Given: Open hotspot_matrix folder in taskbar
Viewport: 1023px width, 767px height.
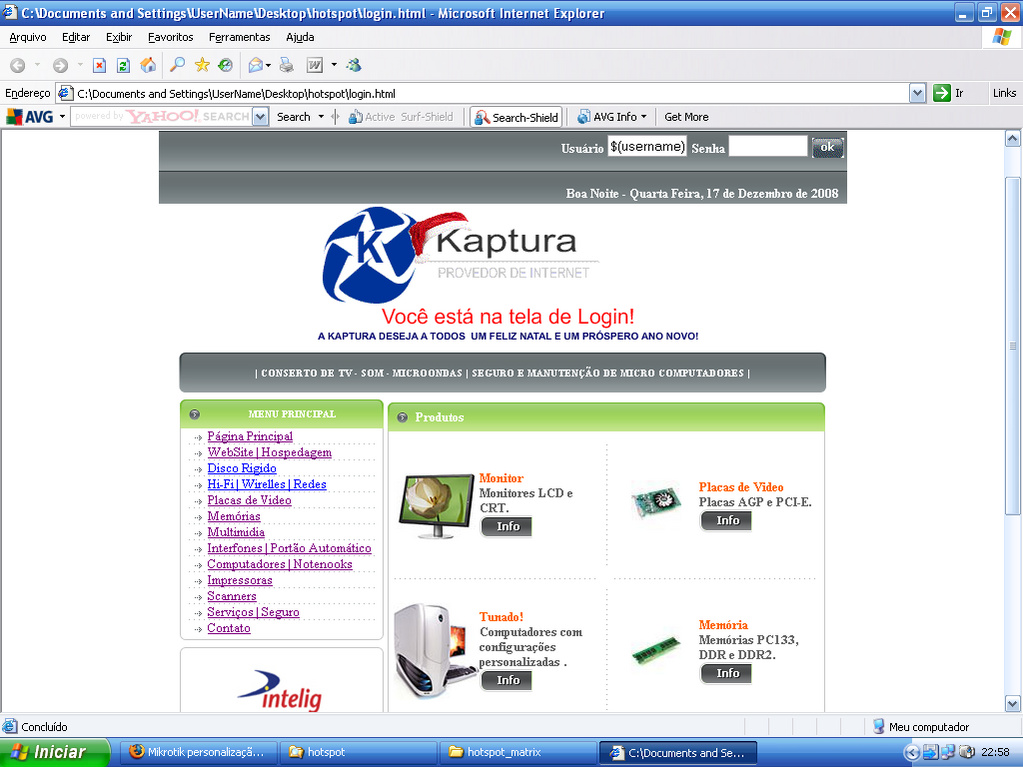Looking at the screenshot, I should [518, 752].
